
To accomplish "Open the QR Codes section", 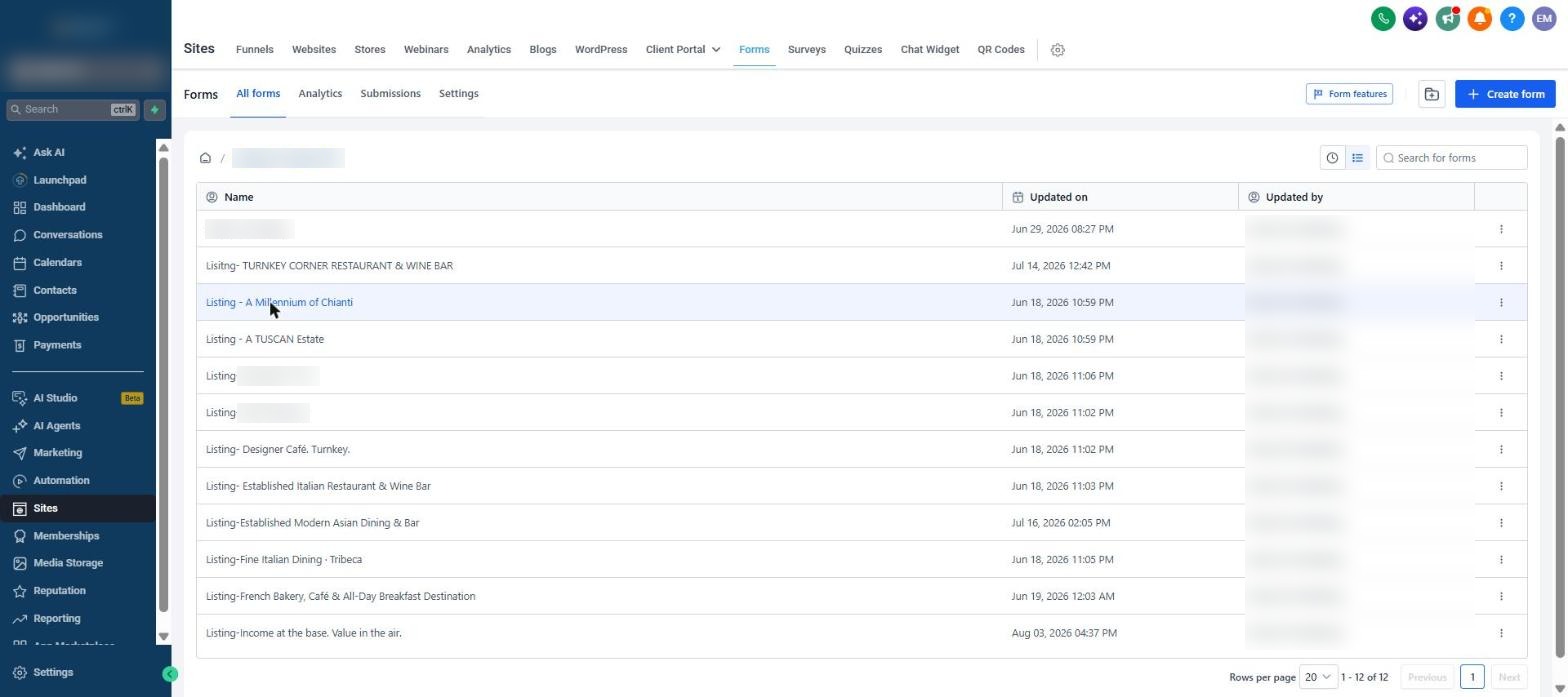I will [x=1001, y=50].
